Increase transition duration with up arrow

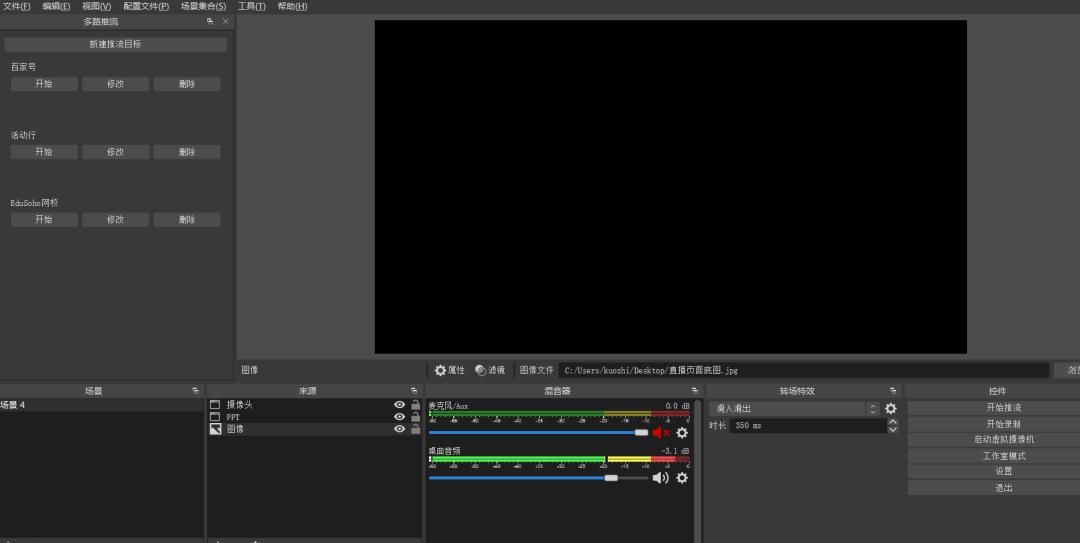tap(893, 422)
